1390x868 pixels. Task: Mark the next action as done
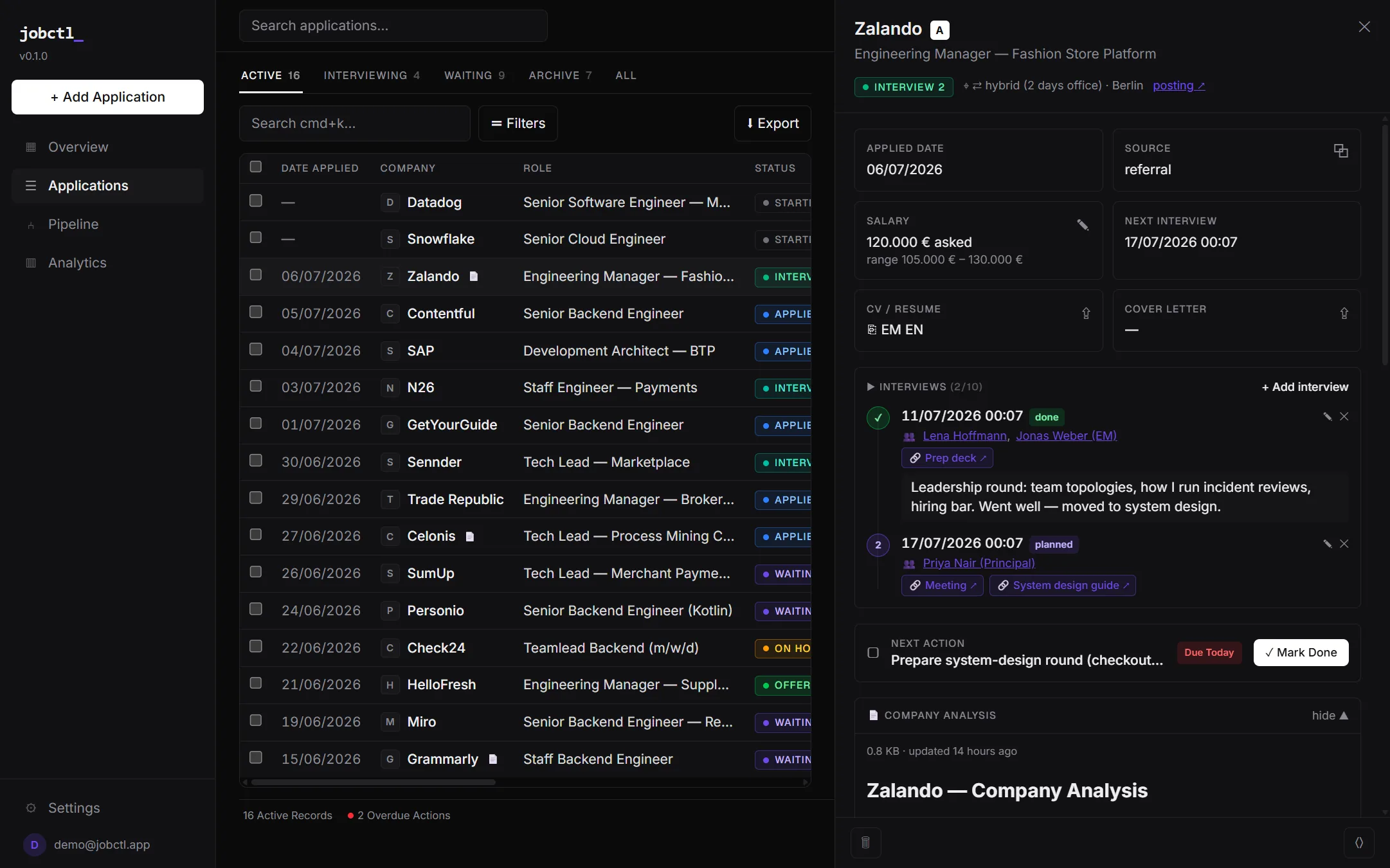pos(1301,653)
